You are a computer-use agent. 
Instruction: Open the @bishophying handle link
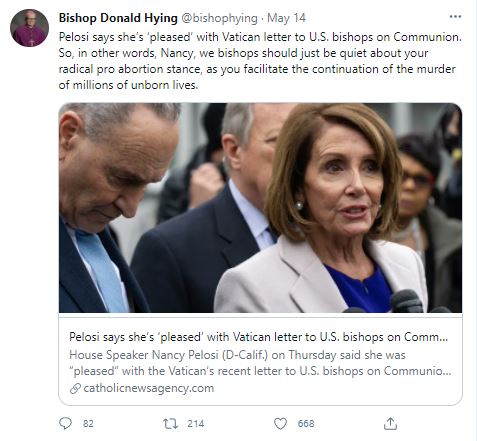(x=219, y=18)
